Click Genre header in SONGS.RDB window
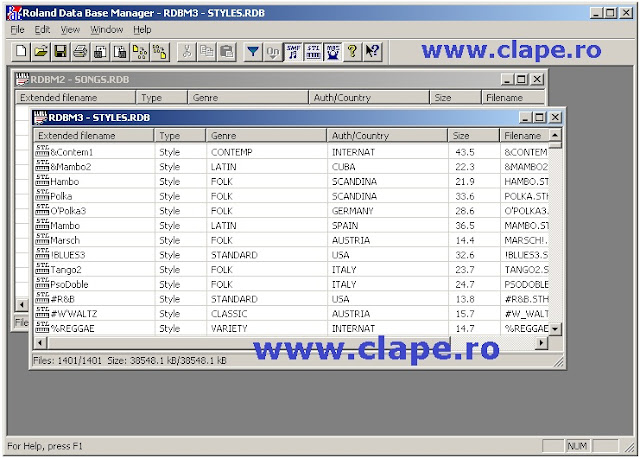The image size is (640, 459). tap(247, 98)
